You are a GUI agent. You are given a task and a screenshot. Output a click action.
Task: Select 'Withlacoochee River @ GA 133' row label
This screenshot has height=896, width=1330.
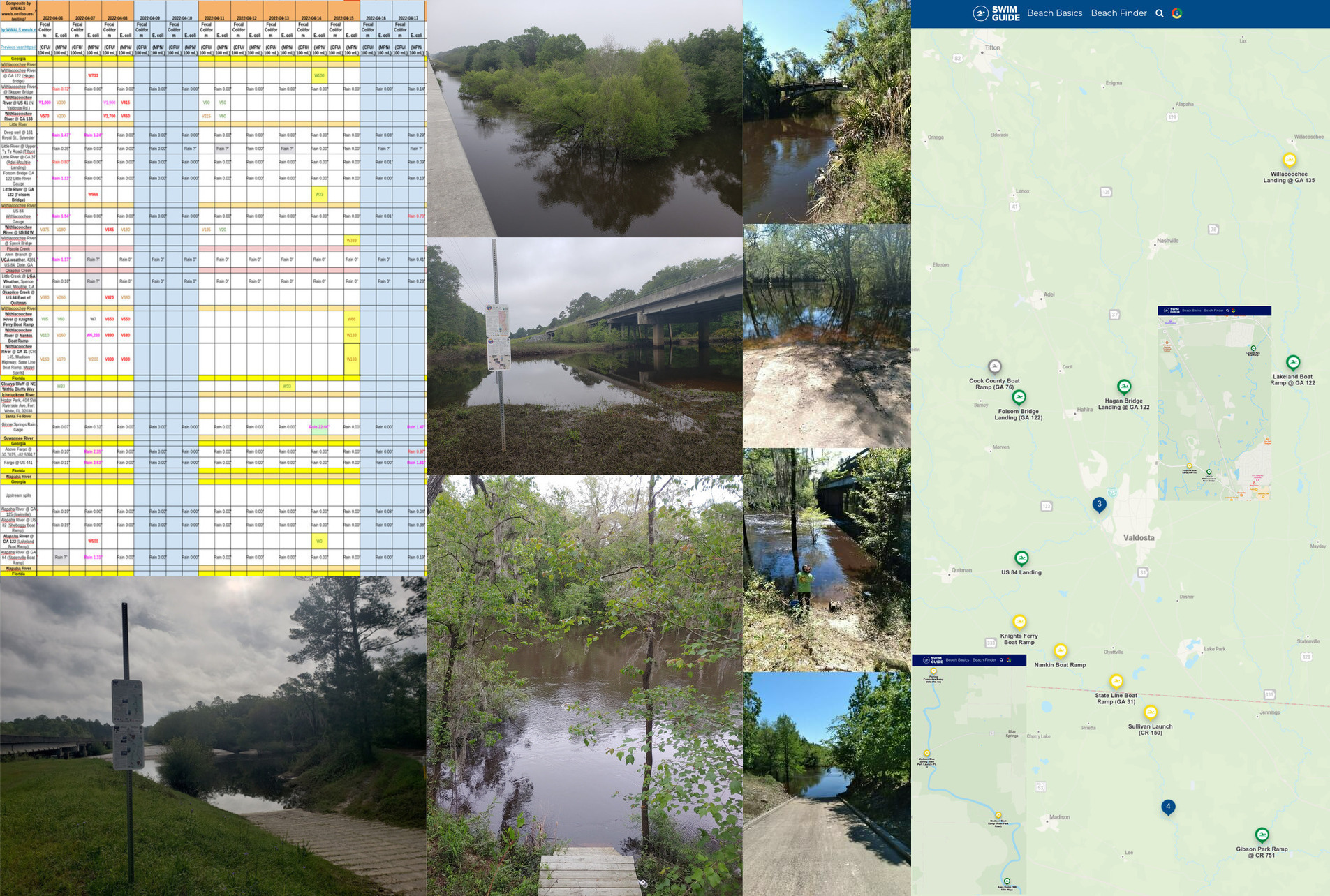(18, 116)
